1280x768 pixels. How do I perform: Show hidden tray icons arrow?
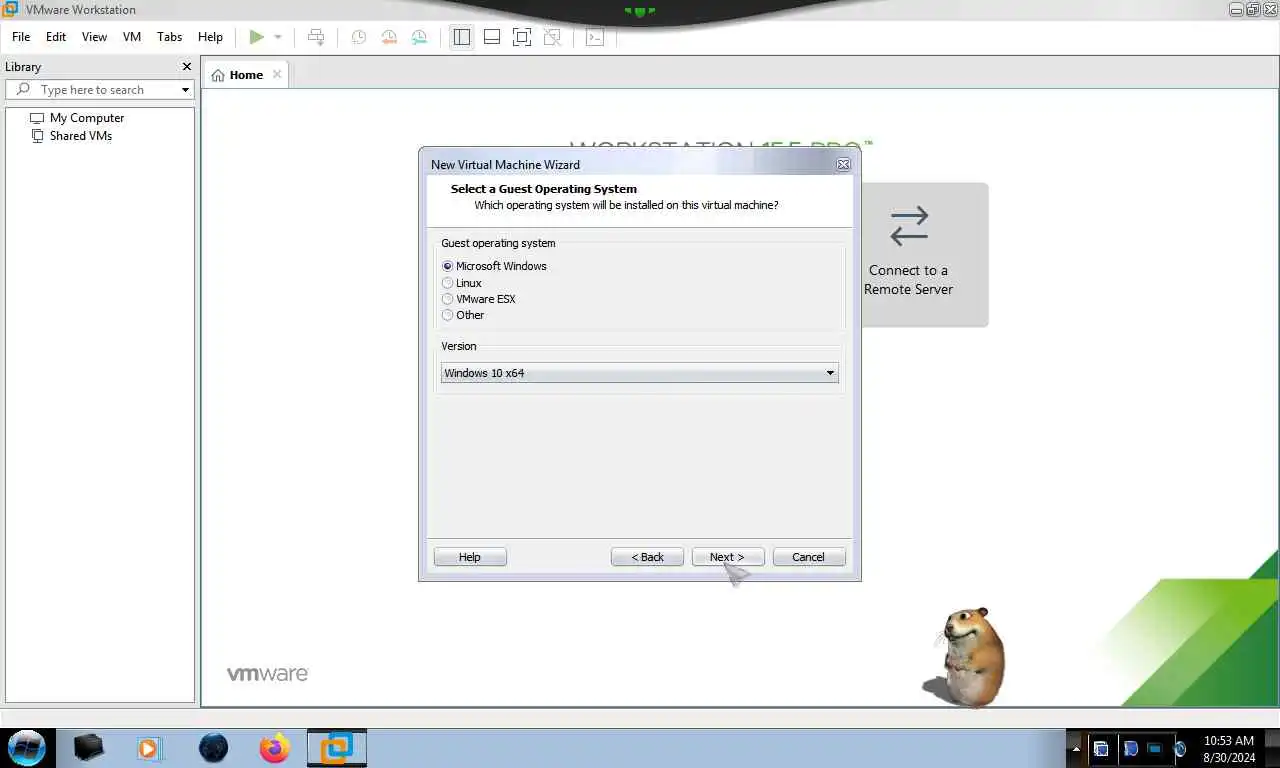1077,748
